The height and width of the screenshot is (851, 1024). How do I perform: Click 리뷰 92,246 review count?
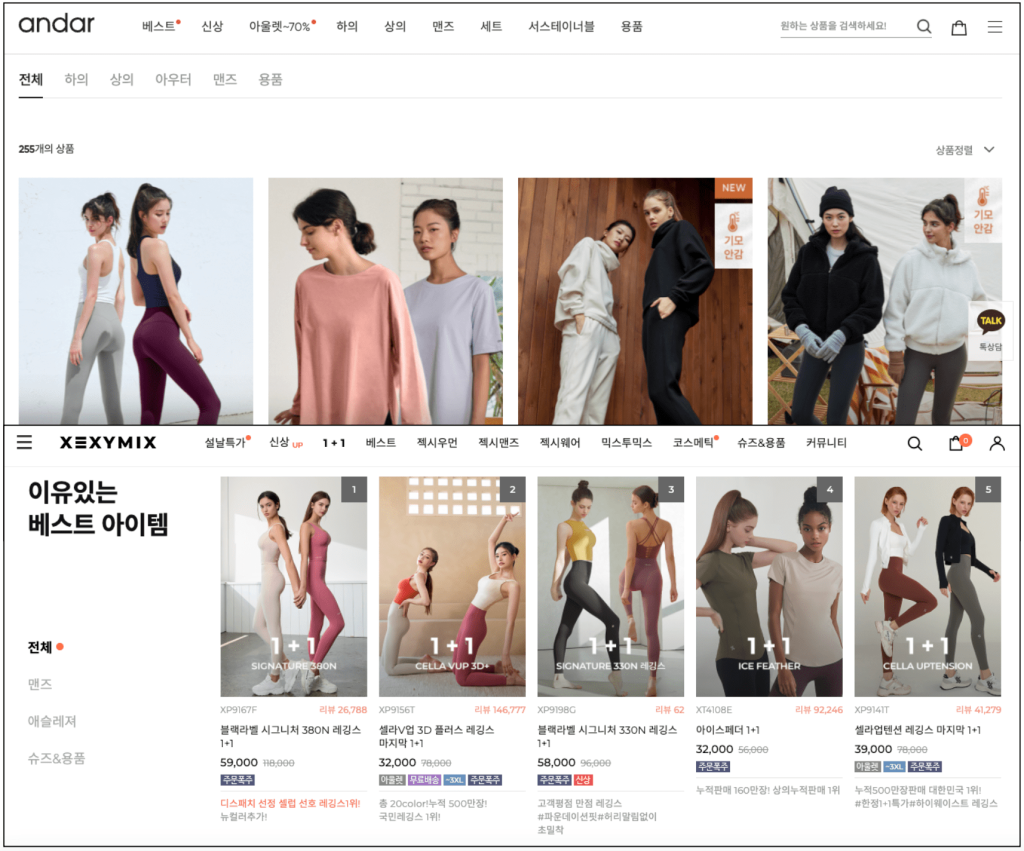point(819,709)
